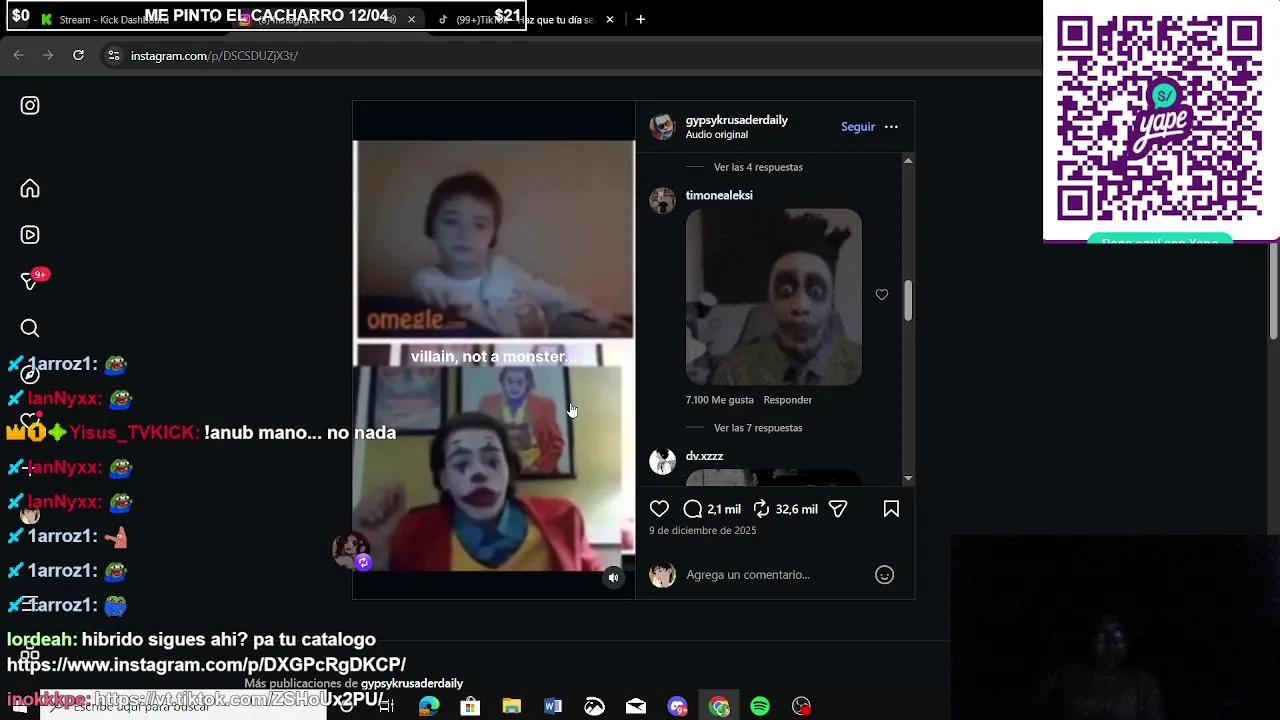This screenshot has width=1280, height=720.
Task: Open the emoji picker in comment box
Action: pyautogui.click(x=884, y=574)
